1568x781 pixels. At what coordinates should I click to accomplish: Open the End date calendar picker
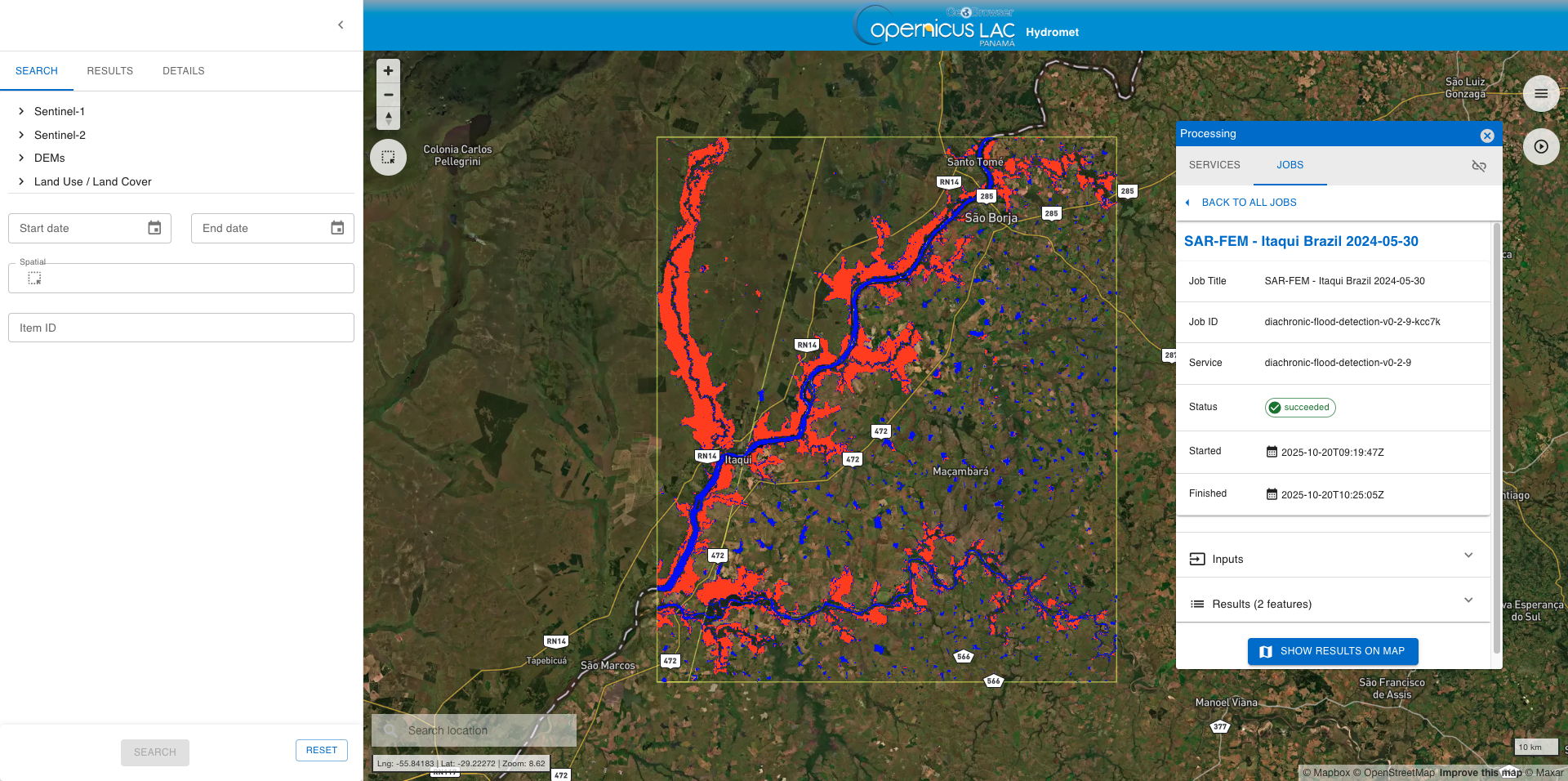click(x=337, y=229)
